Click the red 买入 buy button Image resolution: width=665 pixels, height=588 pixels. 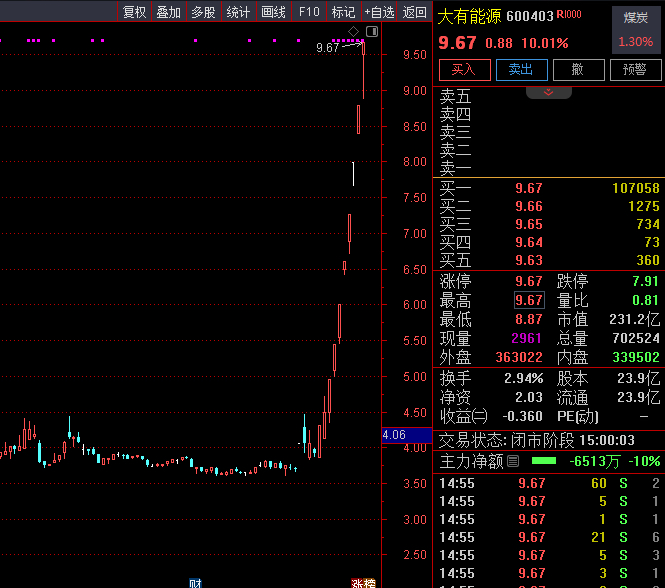[x=464, y=70]
